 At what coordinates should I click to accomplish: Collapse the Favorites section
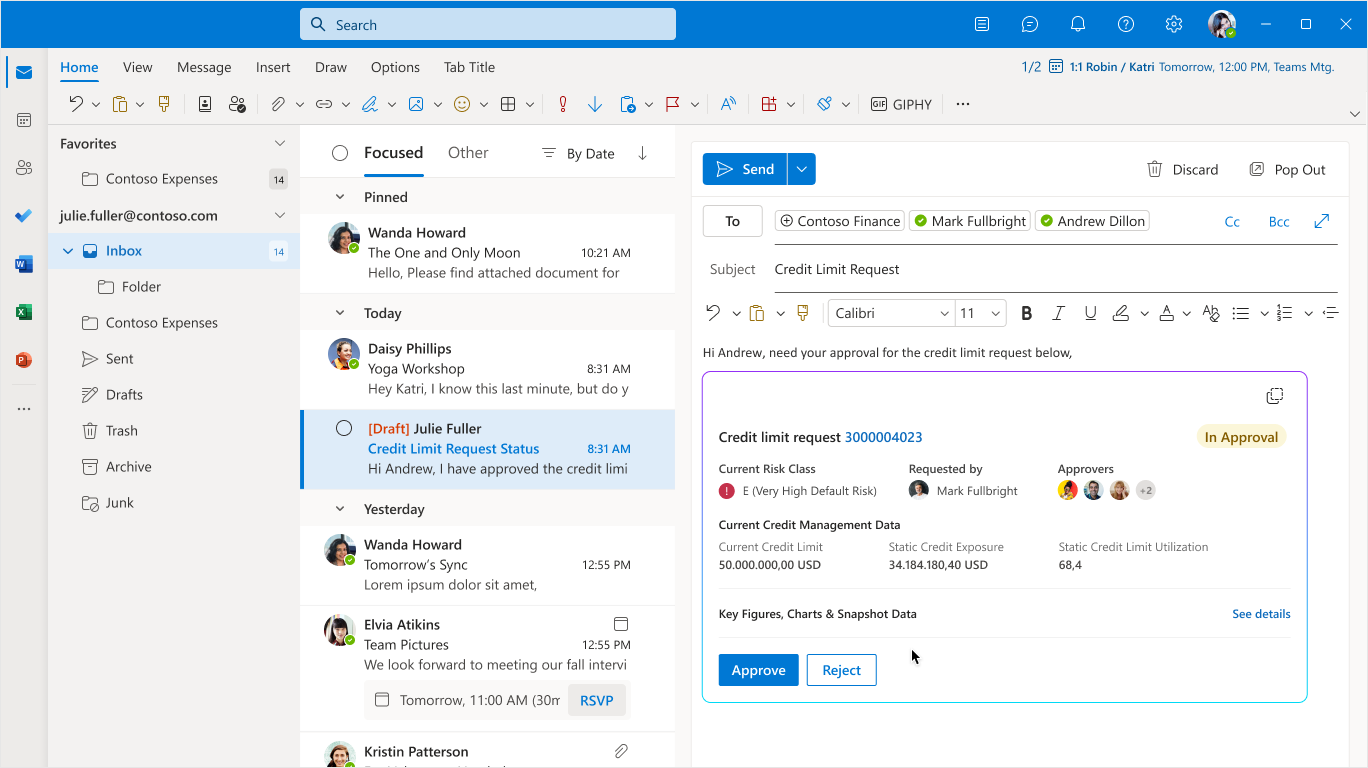[x=280, y=144]
